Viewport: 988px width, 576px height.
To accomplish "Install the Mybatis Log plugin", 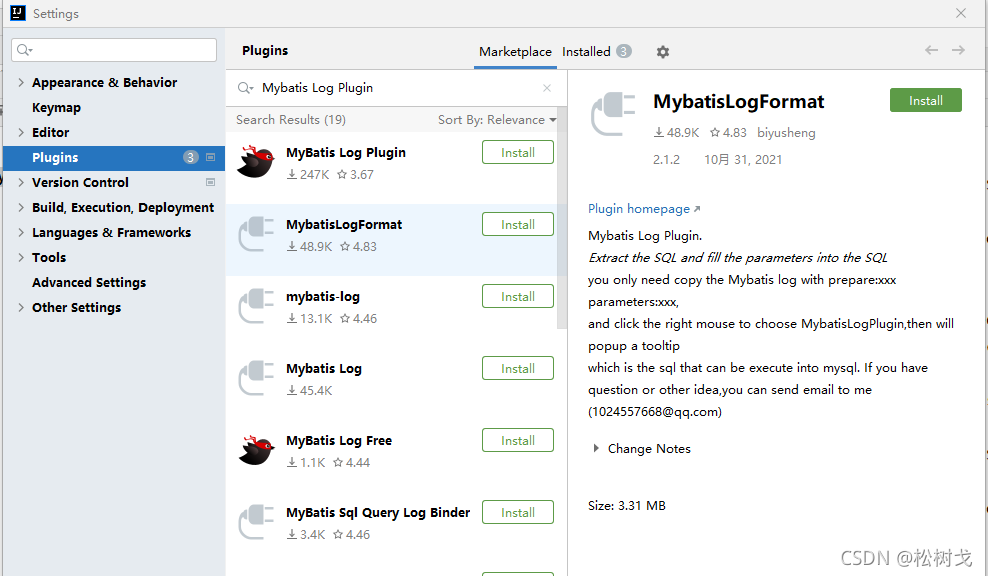I will click(518, 369).
